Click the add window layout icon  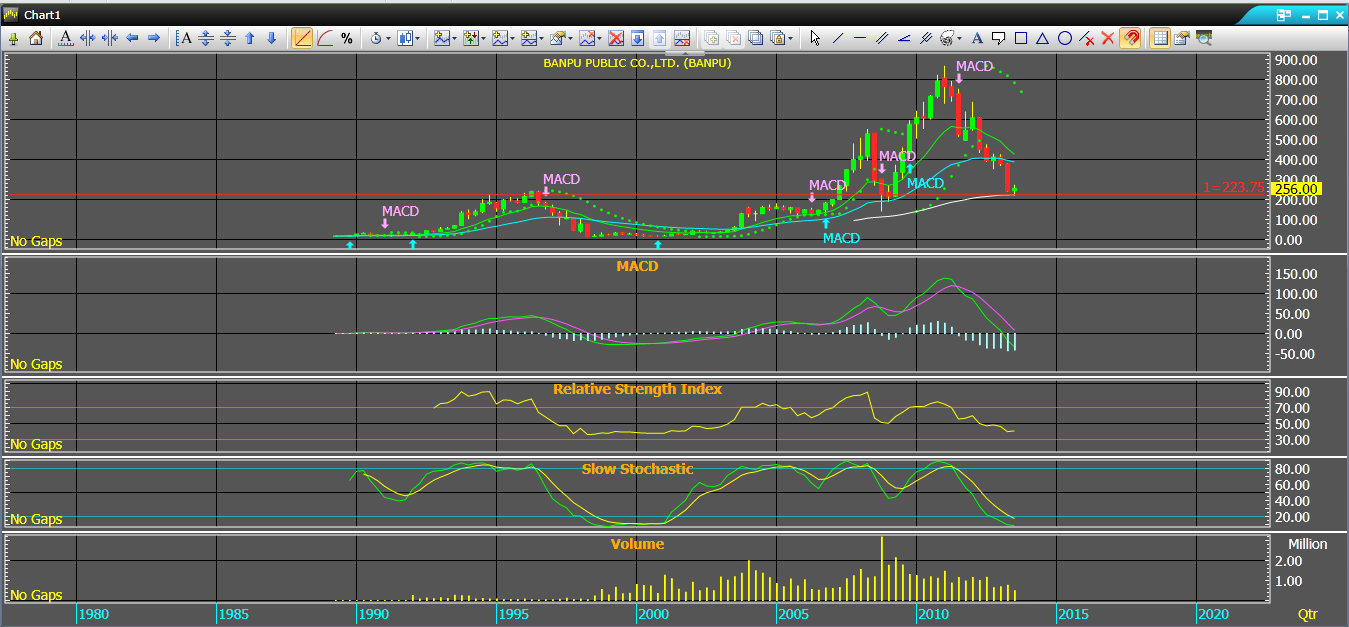712,38
